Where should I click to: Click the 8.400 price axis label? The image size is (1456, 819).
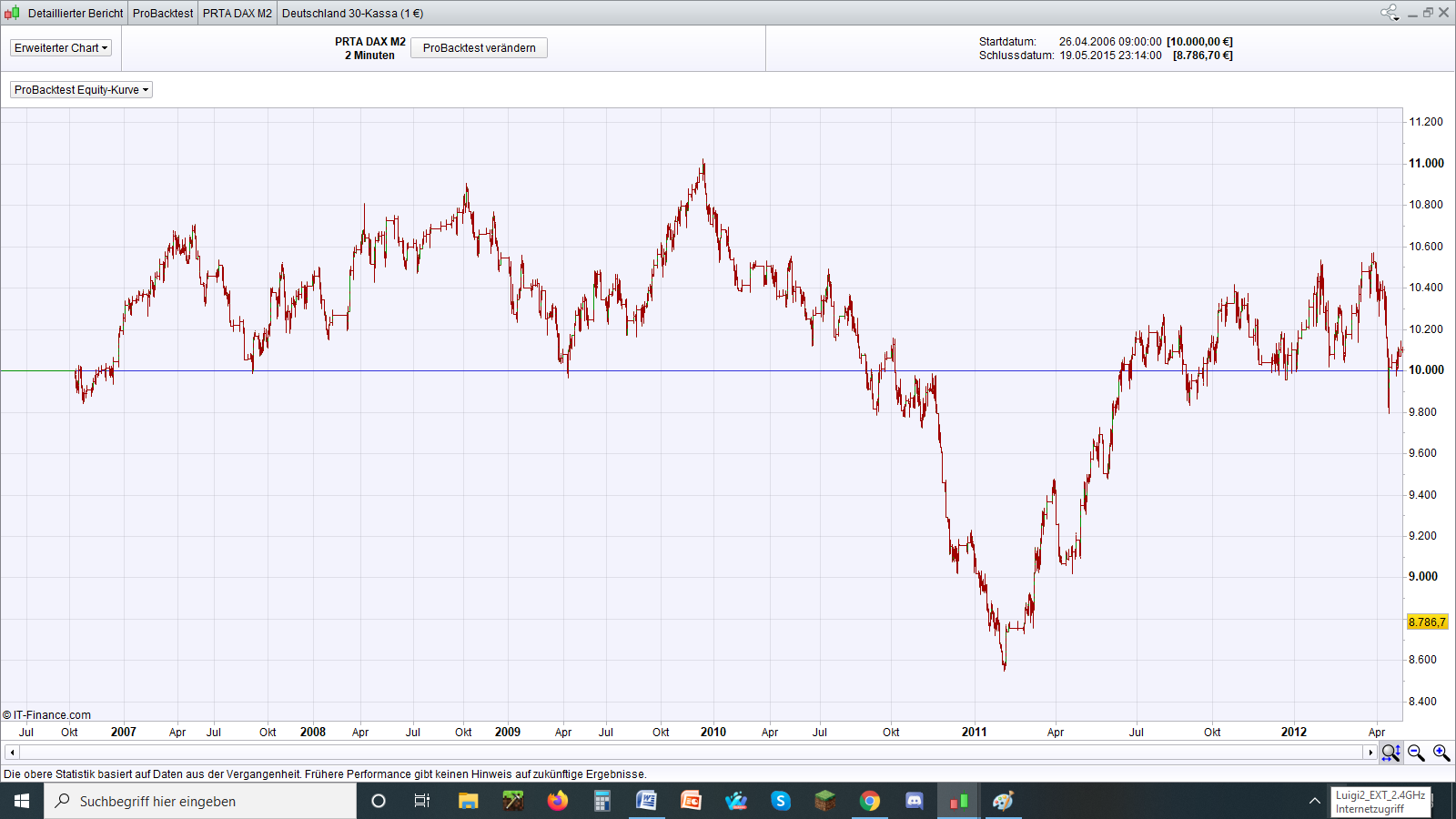point(1423,702)
